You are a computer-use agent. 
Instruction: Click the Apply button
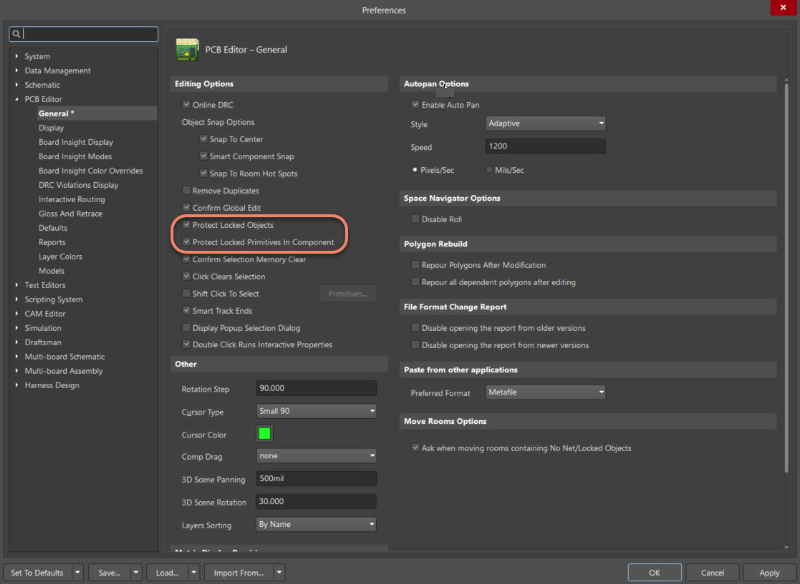click(769, 572)
